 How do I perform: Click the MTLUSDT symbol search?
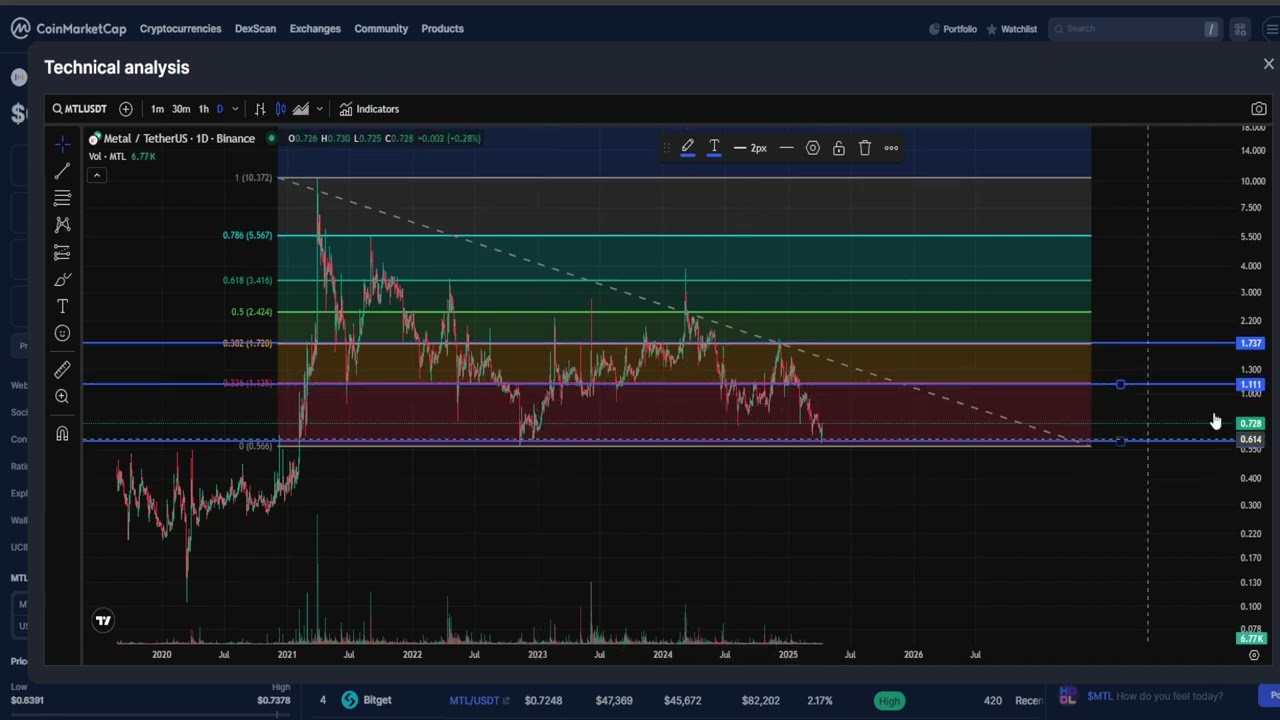(79, 109)
